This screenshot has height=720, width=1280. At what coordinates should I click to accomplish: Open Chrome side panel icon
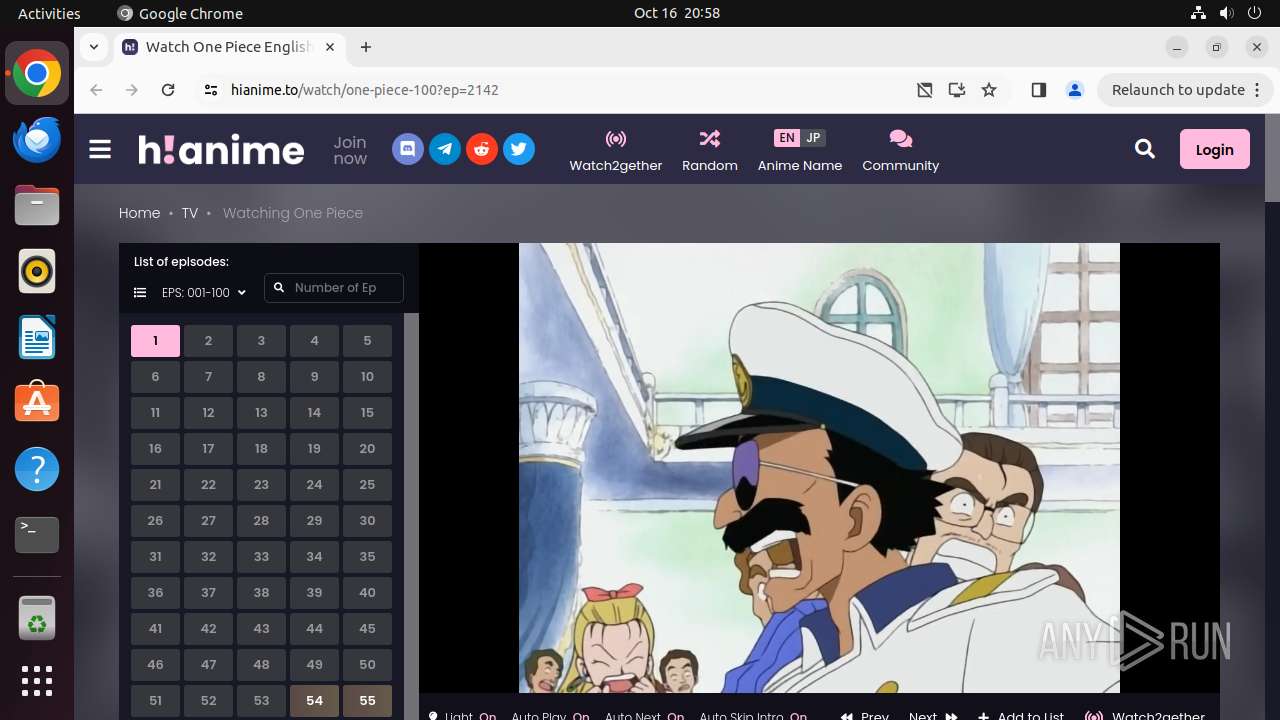[1038, 90]
